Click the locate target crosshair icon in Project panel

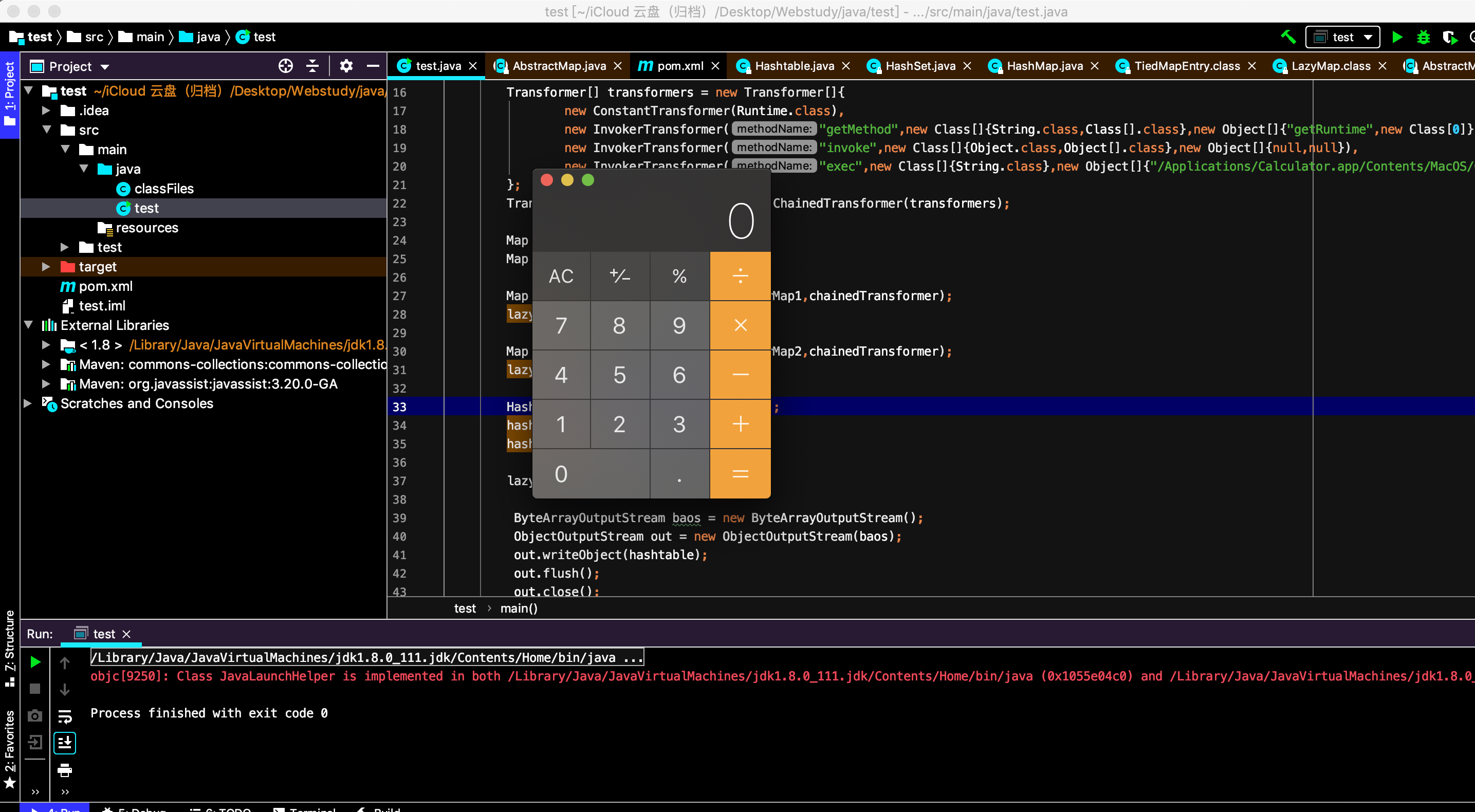[x=286, y=66]
